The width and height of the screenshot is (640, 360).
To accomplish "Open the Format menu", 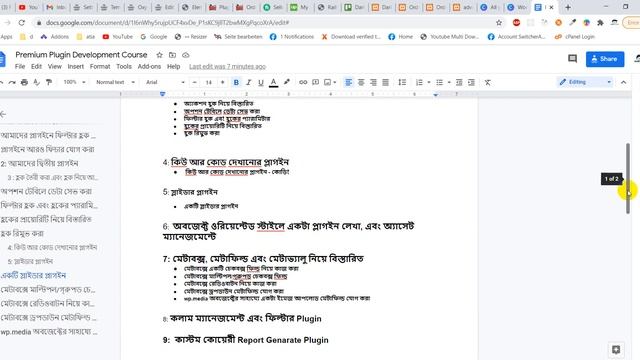I will click(x=100, y=67).
